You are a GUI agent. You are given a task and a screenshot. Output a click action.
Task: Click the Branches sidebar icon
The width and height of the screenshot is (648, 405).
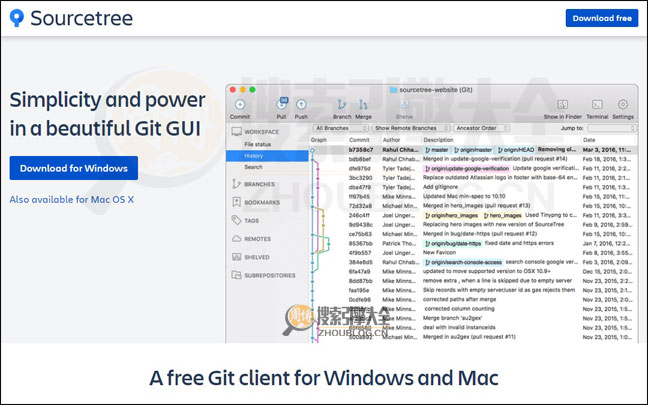click(x=236, y=184)
